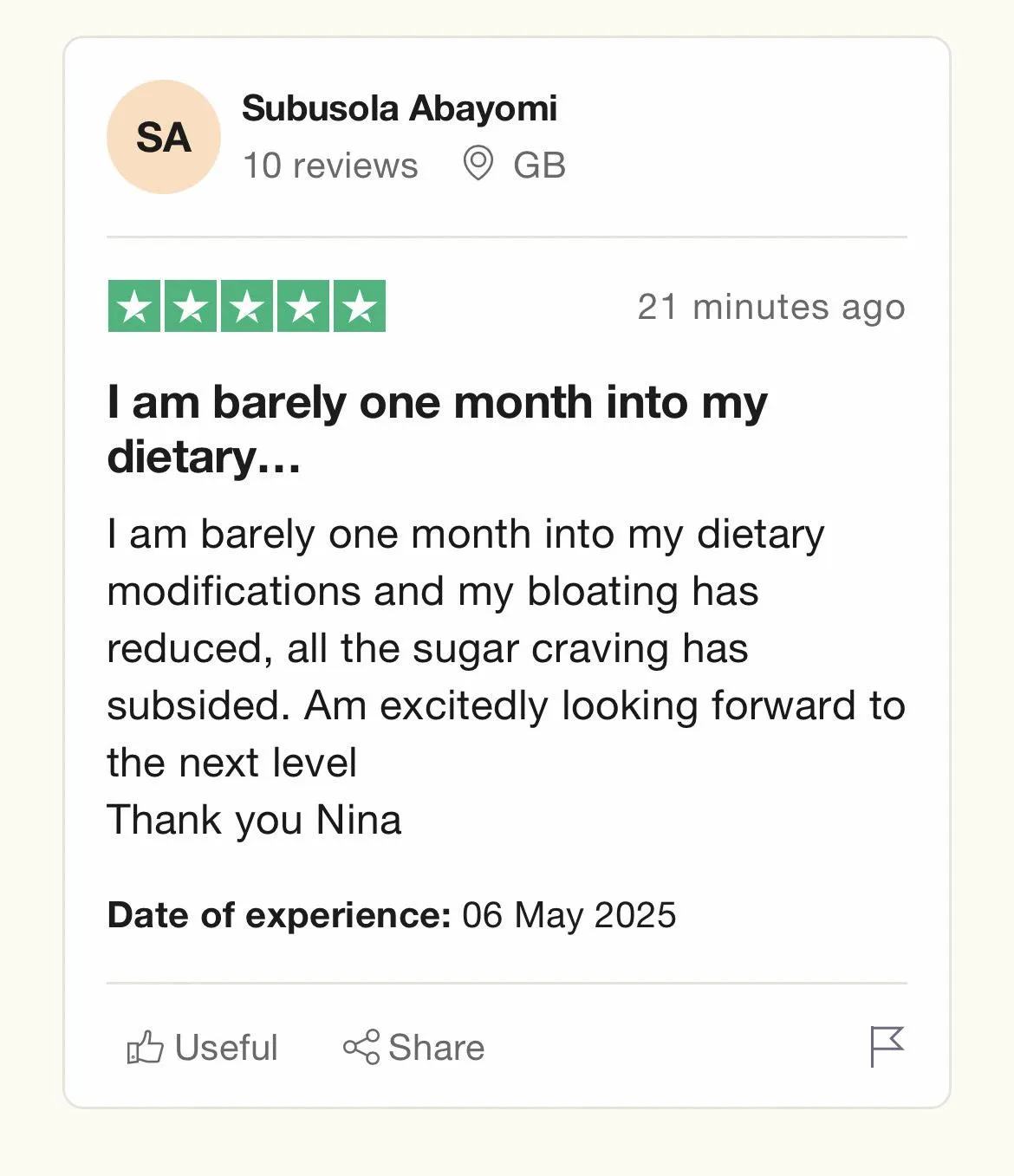Click the 10 reviews count
This screenshot has width=1014, height=1176.
coord(330,166)
